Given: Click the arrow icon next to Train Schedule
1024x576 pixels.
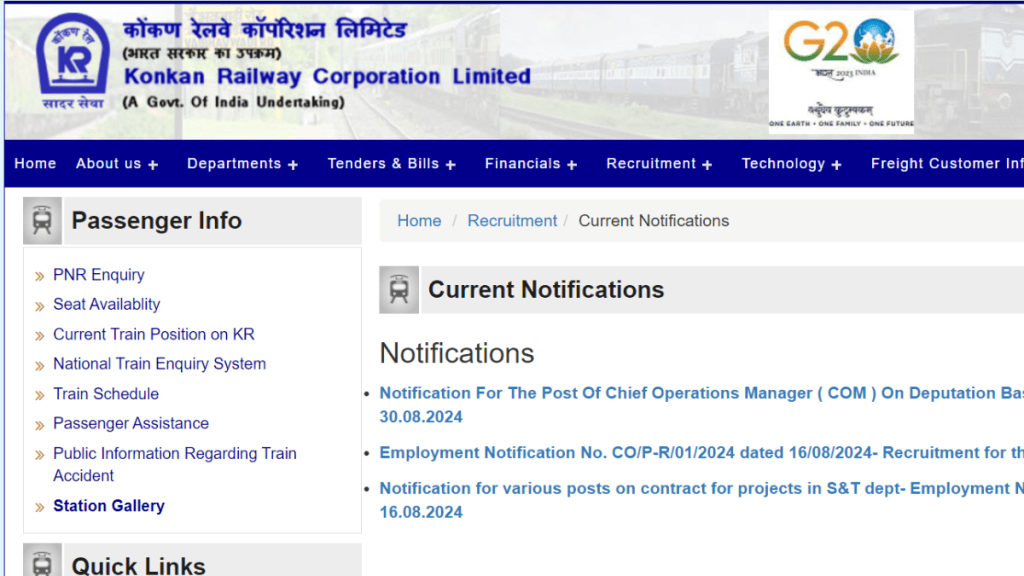Looking at the screenshot, I should pos(39,394).
